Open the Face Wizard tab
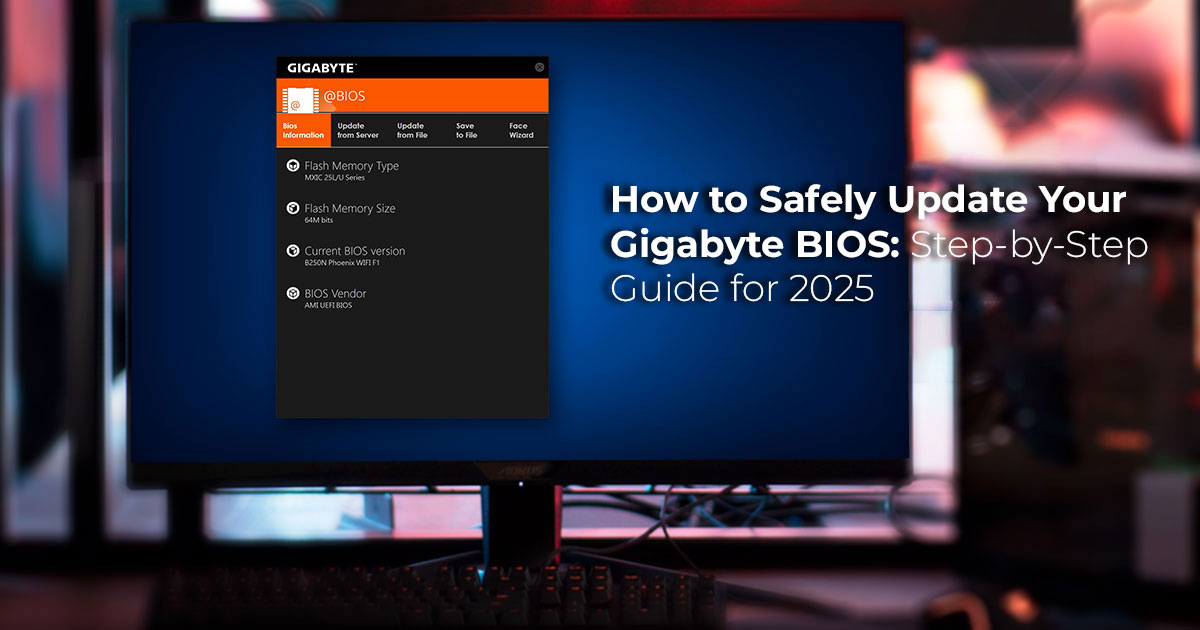 (521, 130)
